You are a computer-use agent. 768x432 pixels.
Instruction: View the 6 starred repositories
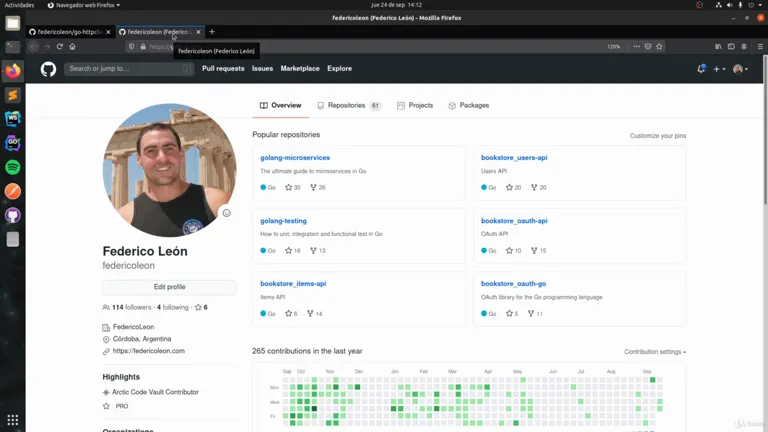(x=201, y=308)
